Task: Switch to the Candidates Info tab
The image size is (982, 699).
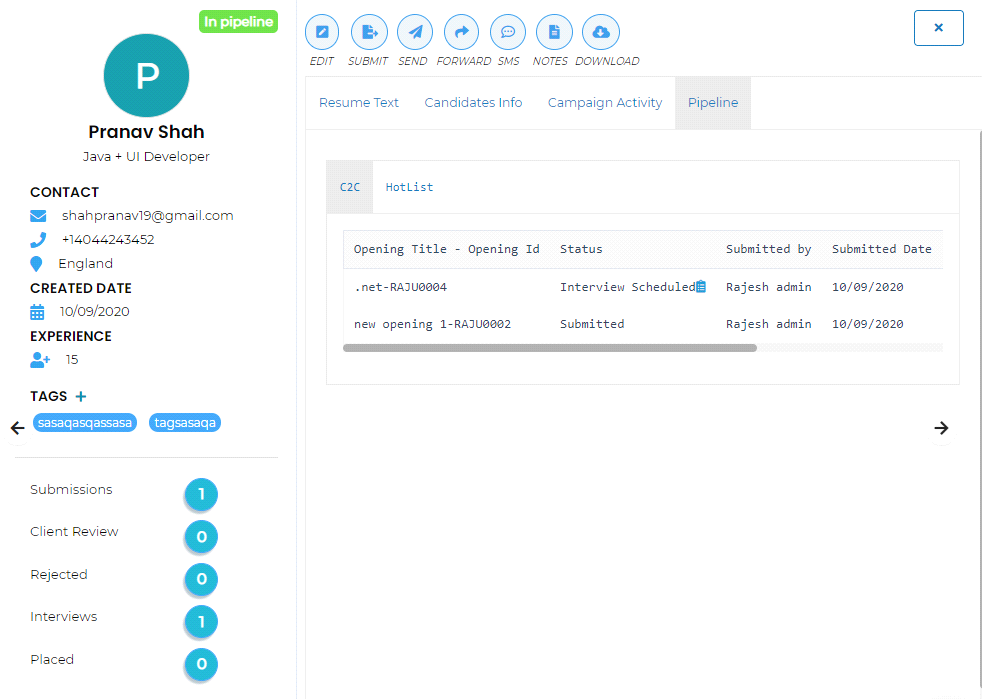Action: 473,103
